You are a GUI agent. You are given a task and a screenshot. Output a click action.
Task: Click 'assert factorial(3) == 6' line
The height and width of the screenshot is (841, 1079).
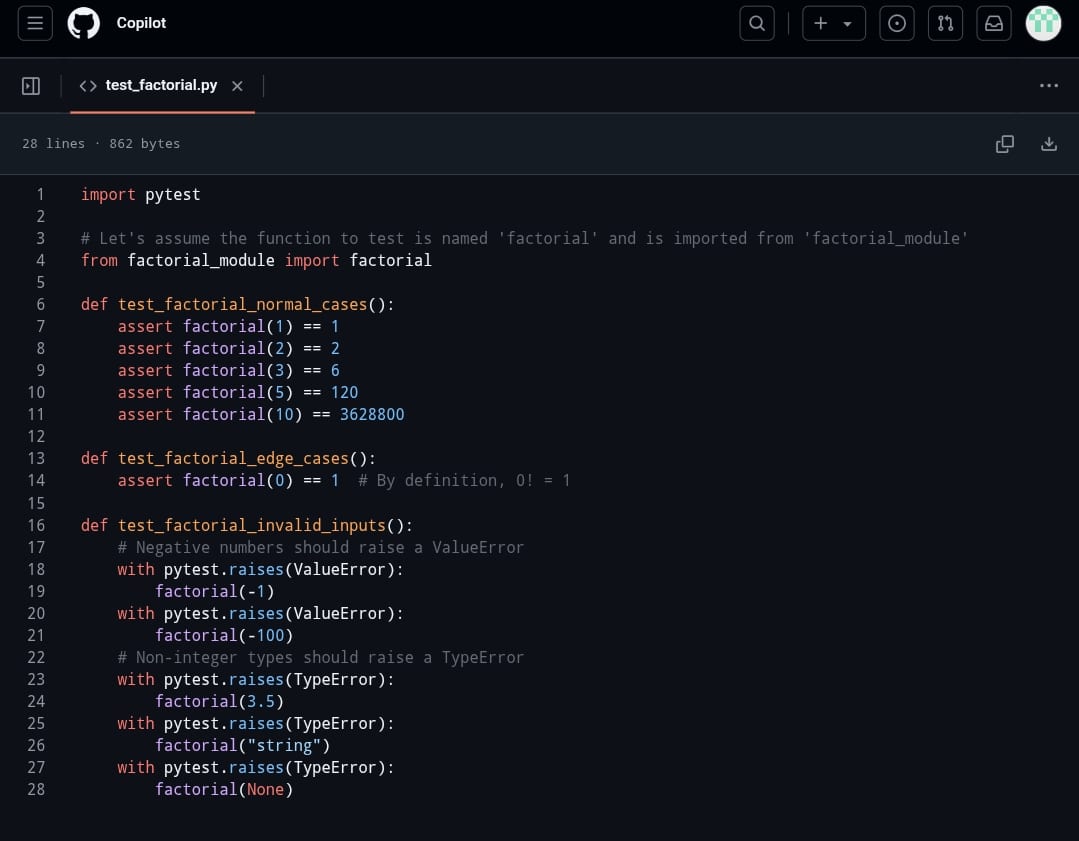coord(228,370)
